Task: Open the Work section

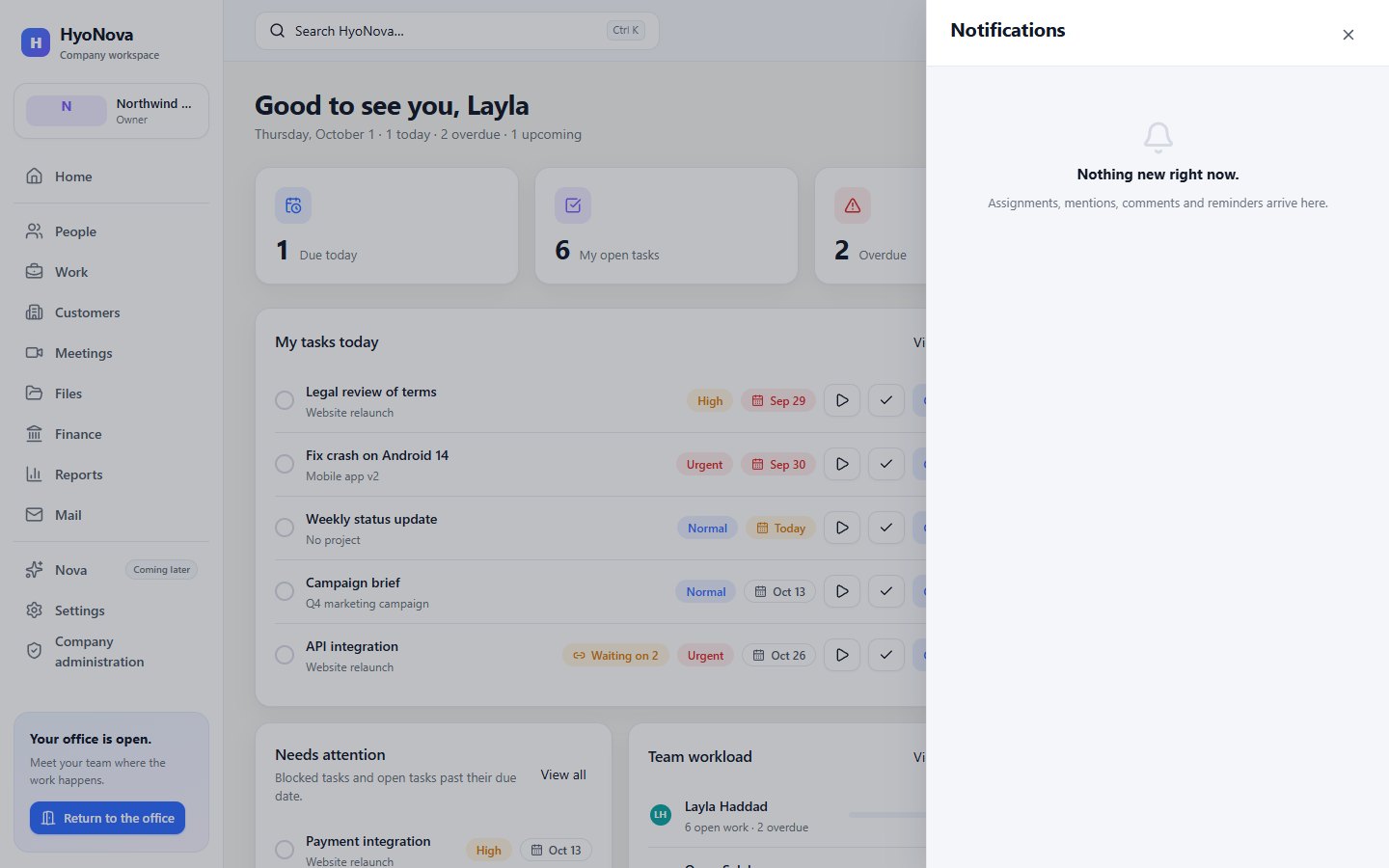Action: (111, 272)
